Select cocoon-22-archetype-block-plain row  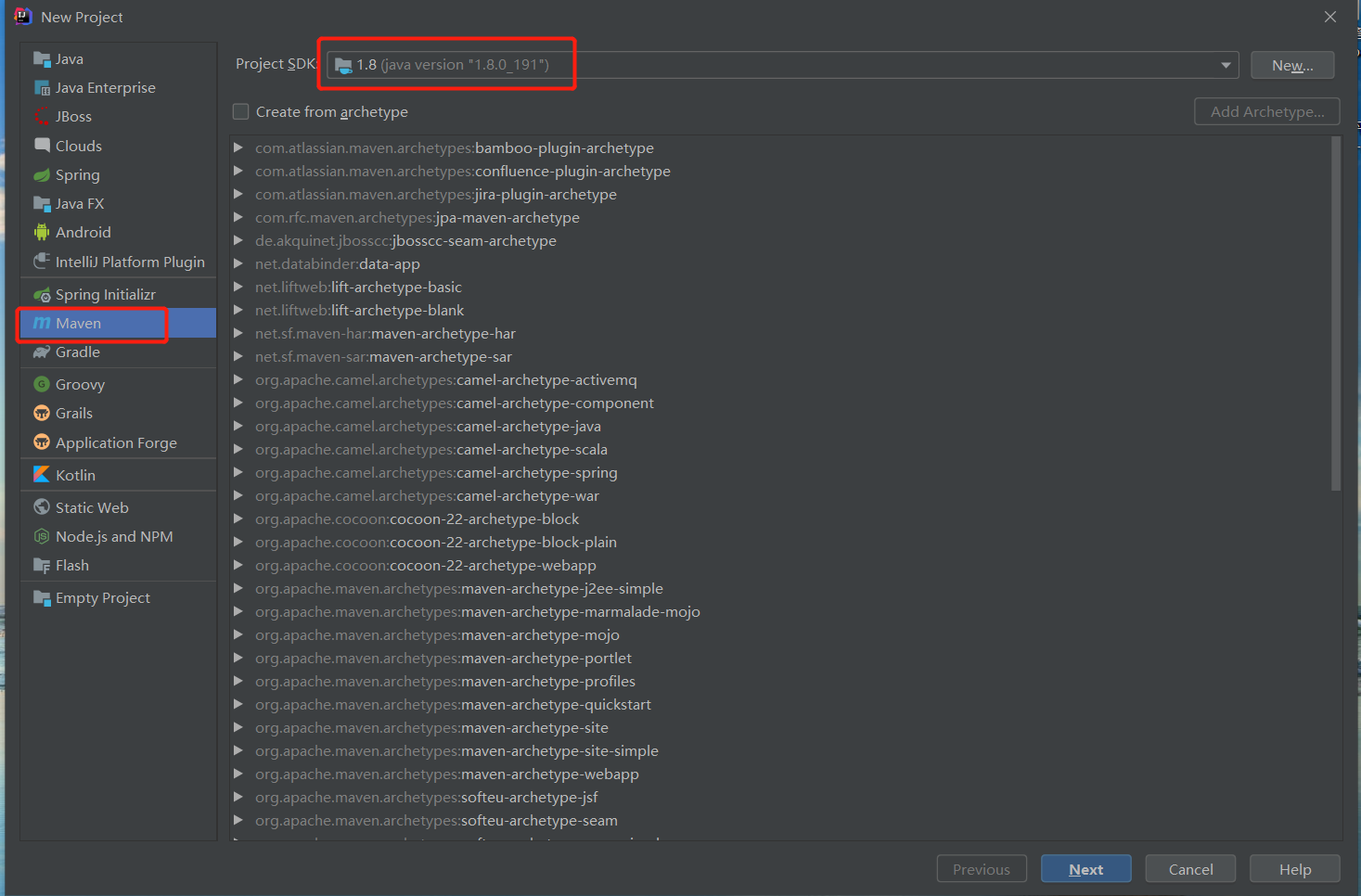(780, 542)
